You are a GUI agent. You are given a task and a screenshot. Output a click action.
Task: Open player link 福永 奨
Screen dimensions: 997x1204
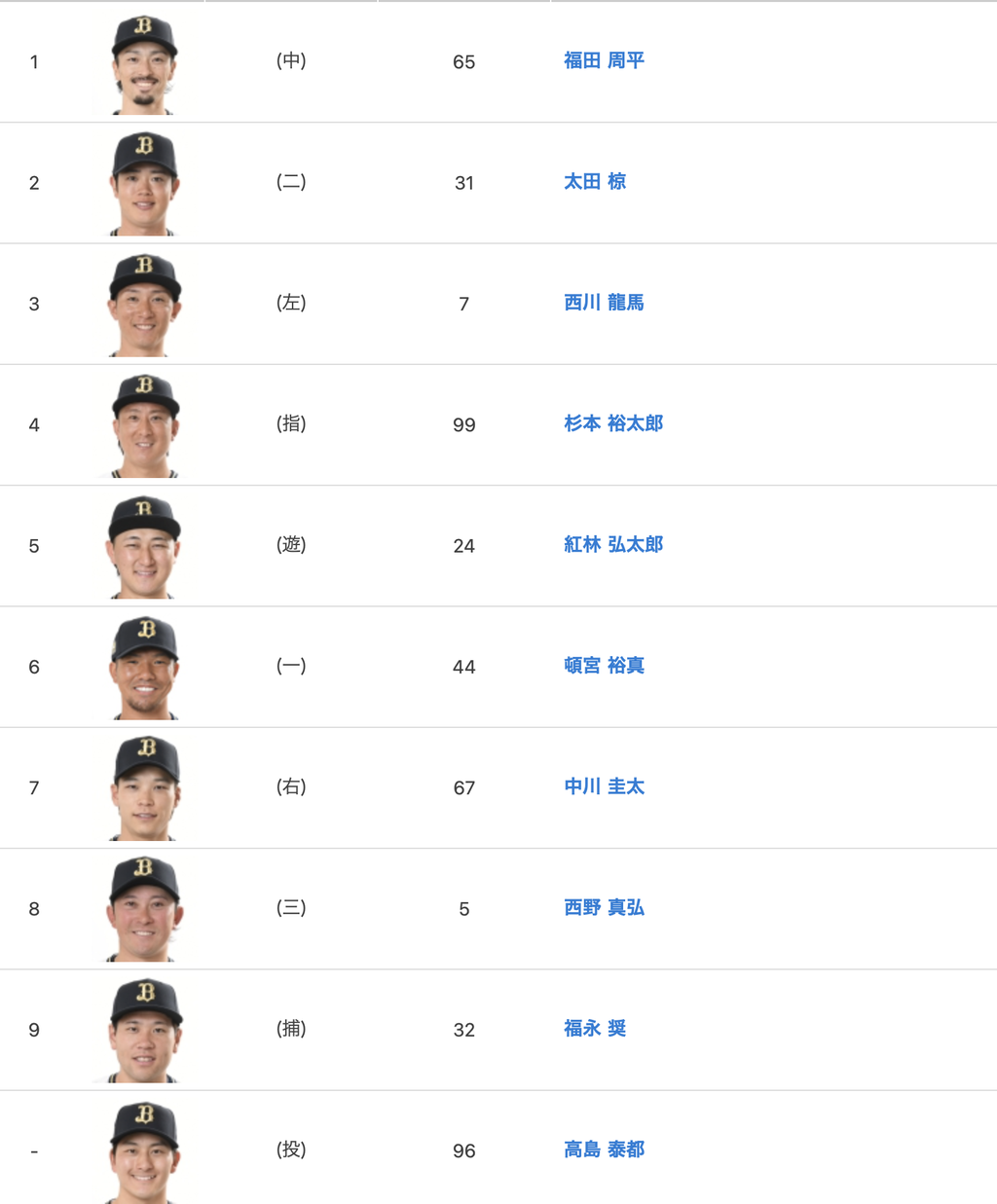coord(595,1029)
